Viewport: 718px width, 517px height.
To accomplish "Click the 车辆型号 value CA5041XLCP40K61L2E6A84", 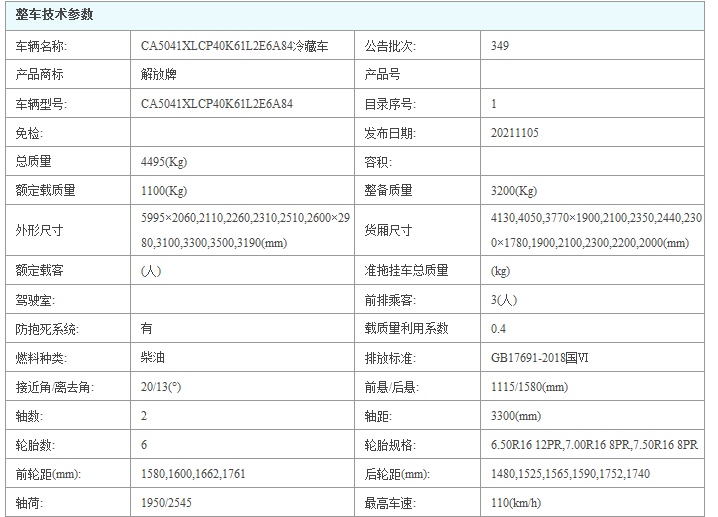I will [x=216, y=103].
